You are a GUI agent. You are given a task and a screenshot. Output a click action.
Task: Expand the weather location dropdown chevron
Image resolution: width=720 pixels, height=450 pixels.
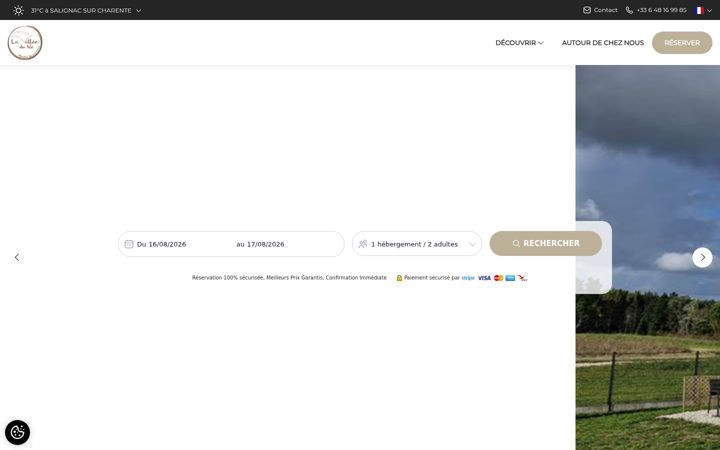[139, 11]
